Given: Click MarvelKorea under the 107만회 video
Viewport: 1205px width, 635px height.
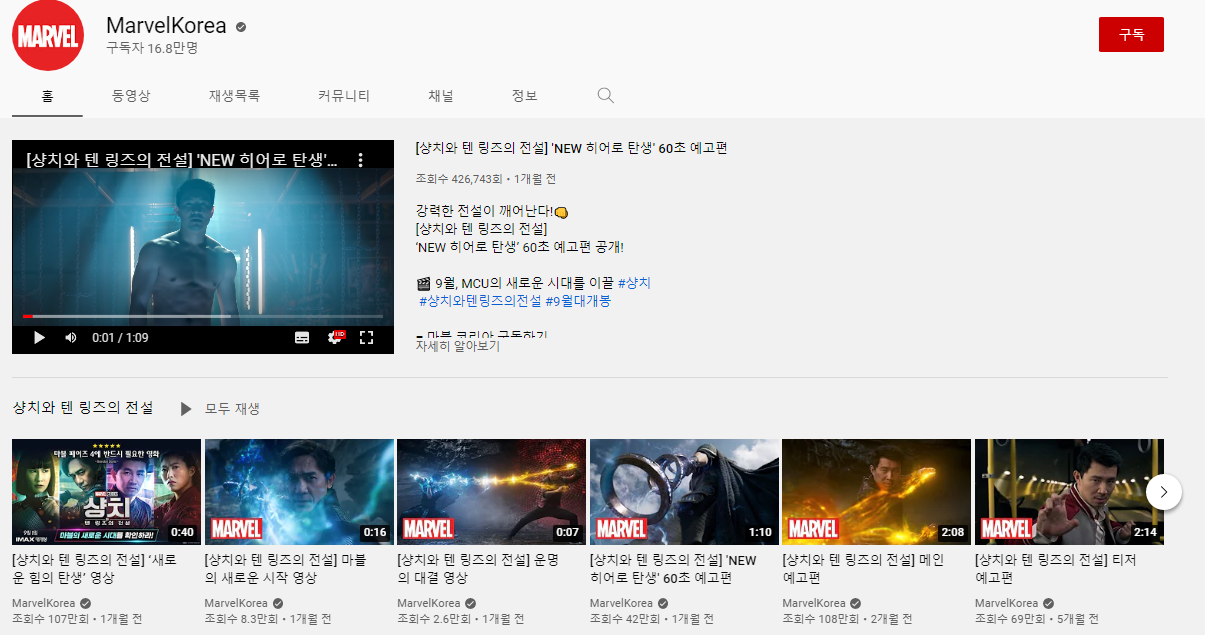Looking at the screenshot, I should pos(43,604).
